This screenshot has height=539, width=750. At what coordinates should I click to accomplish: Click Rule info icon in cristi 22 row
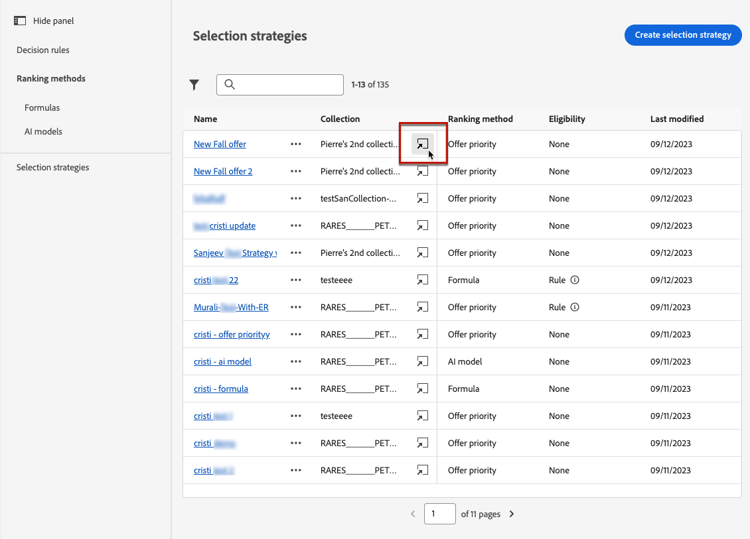point(575,280)
